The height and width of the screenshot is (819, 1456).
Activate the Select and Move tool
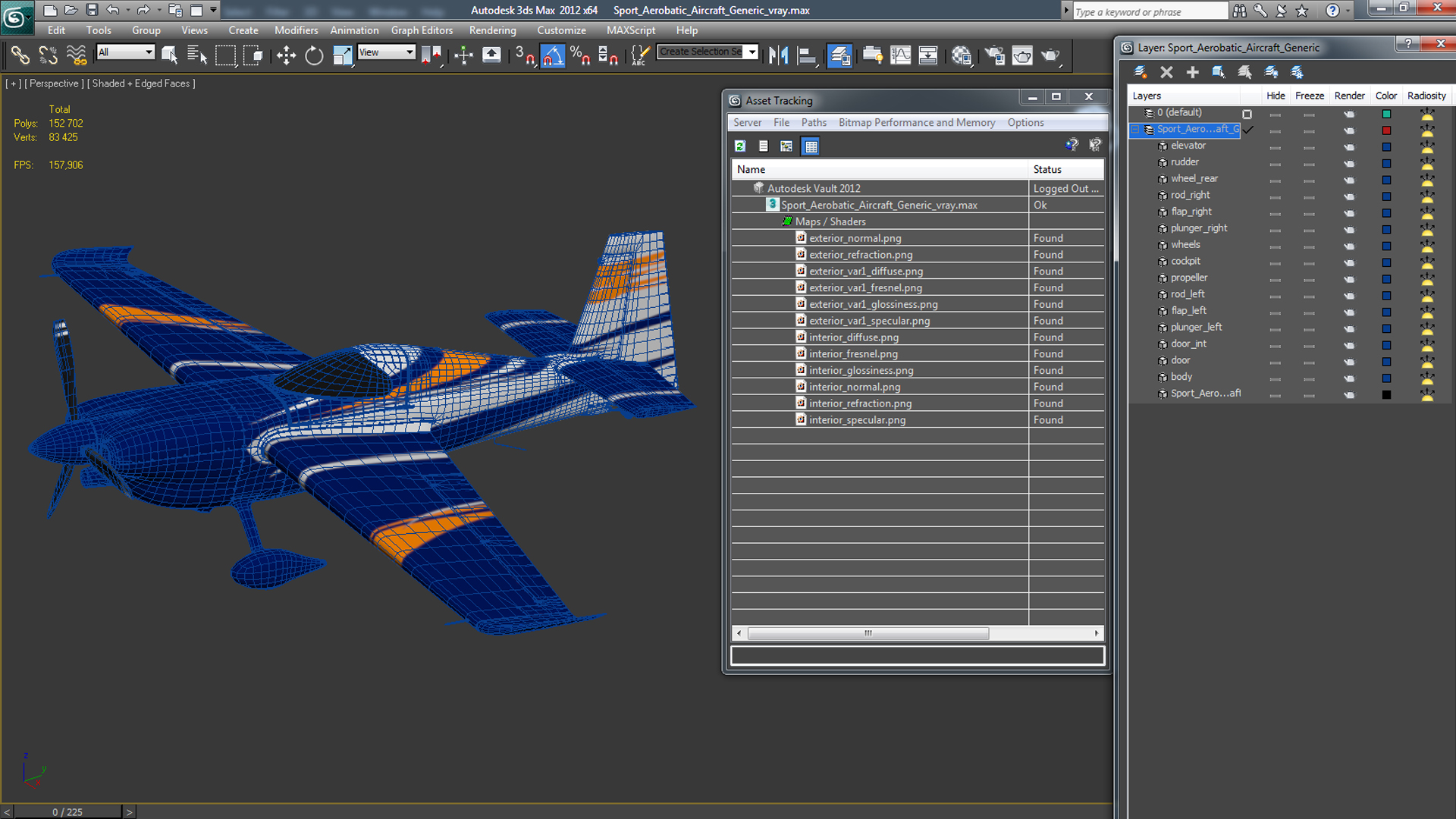click(x=286, y=55)
